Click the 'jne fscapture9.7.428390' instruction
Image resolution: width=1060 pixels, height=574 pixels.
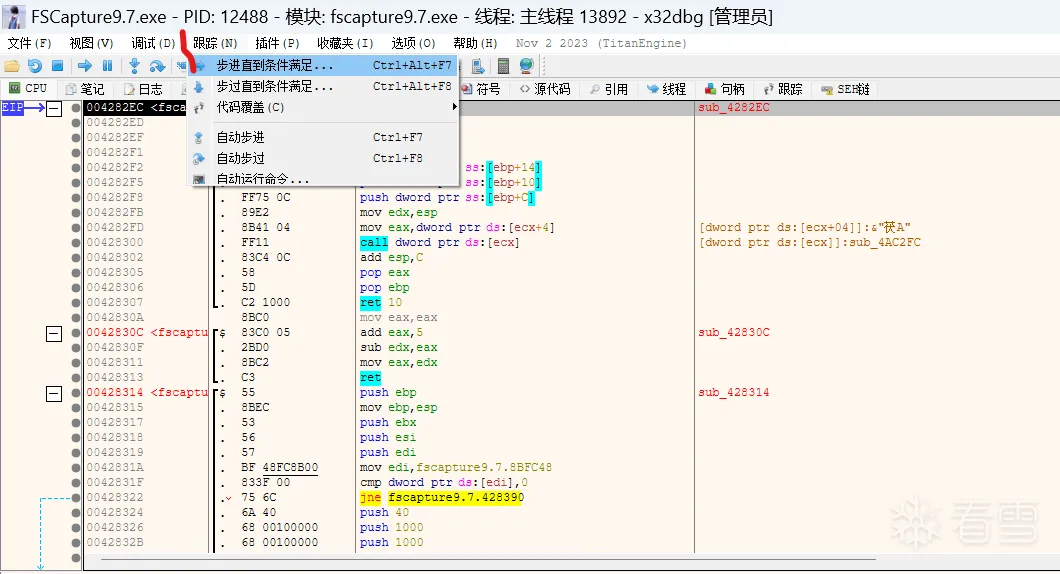click(442, 497)
